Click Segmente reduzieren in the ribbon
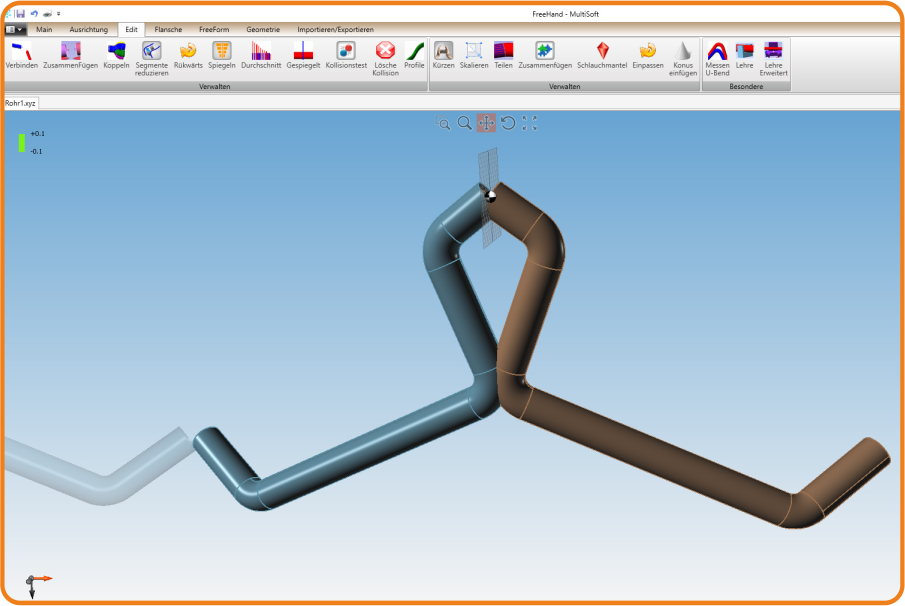The image size is (905, 606). click(152, 52)
